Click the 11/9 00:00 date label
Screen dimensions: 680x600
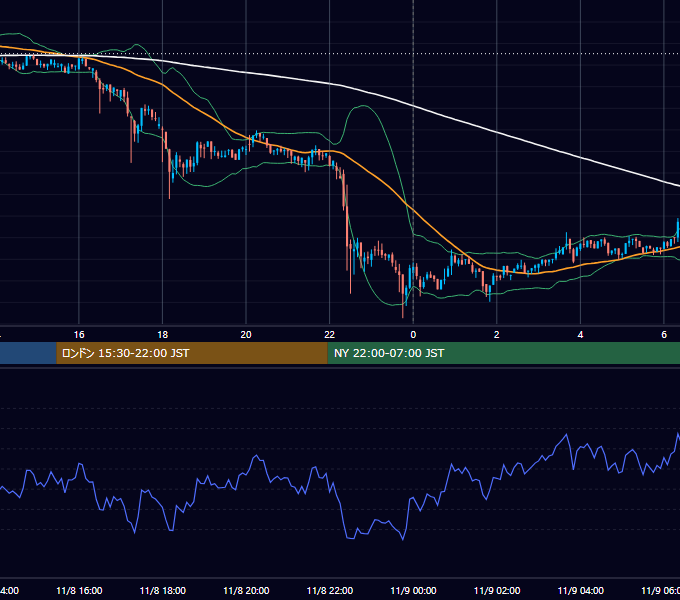[x=413, y=591]
